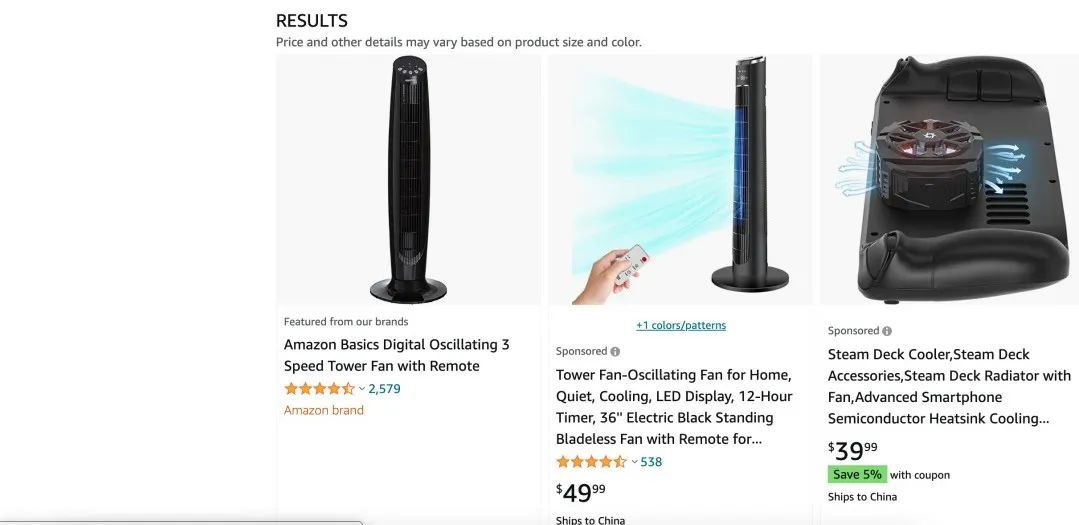Open Steam Deck Cooler product title link
Viewport: 1079px width, 525px height.
pyautogui.click(x=949, y=386)
